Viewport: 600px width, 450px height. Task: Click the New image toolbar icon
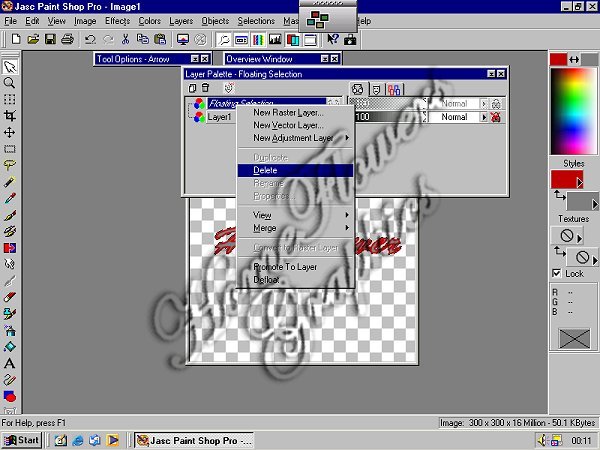coord(16,39)
